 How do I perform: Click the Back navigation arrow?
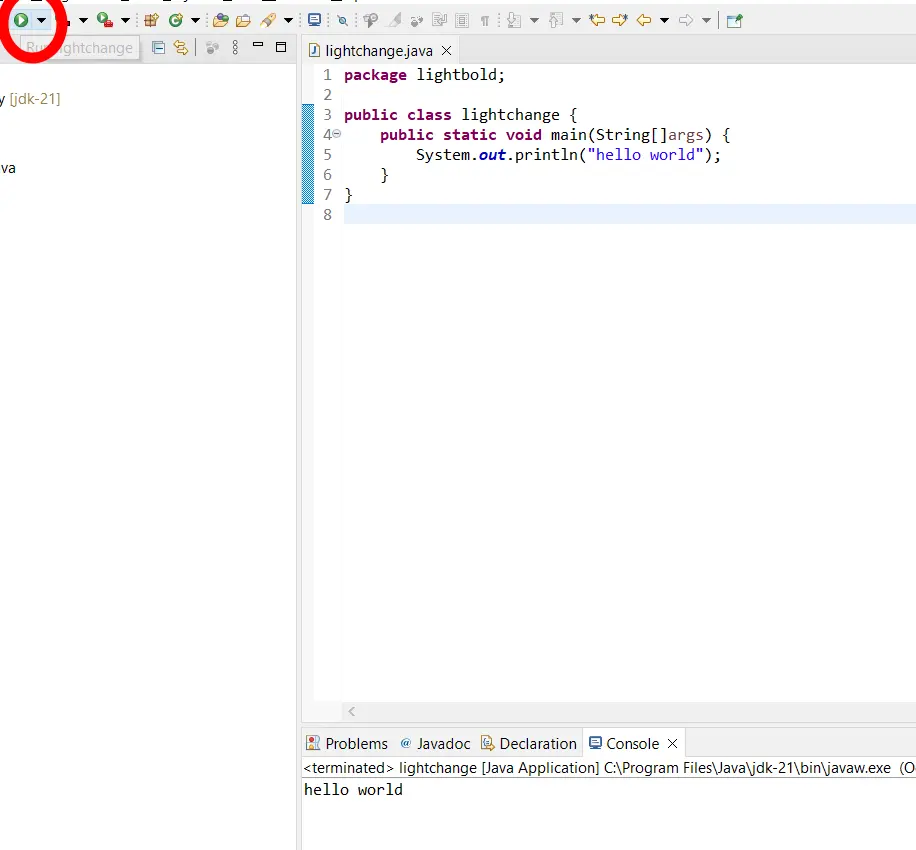point(644,20)
